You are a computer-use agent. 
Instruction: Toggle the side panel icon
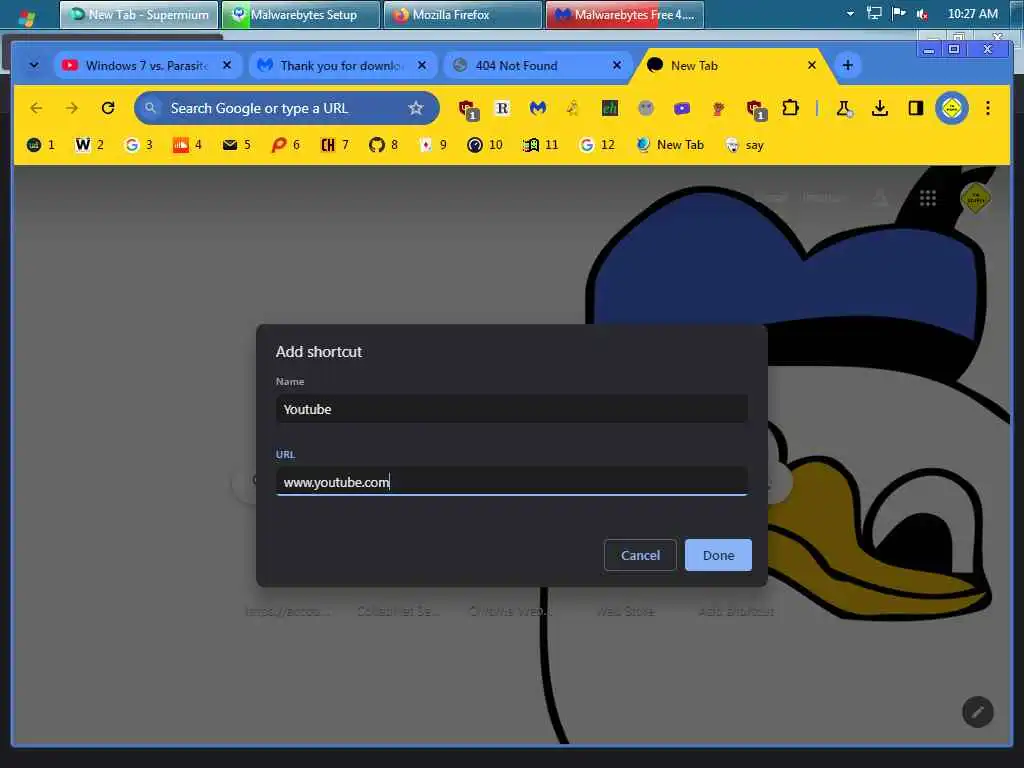tap(916, 108)
